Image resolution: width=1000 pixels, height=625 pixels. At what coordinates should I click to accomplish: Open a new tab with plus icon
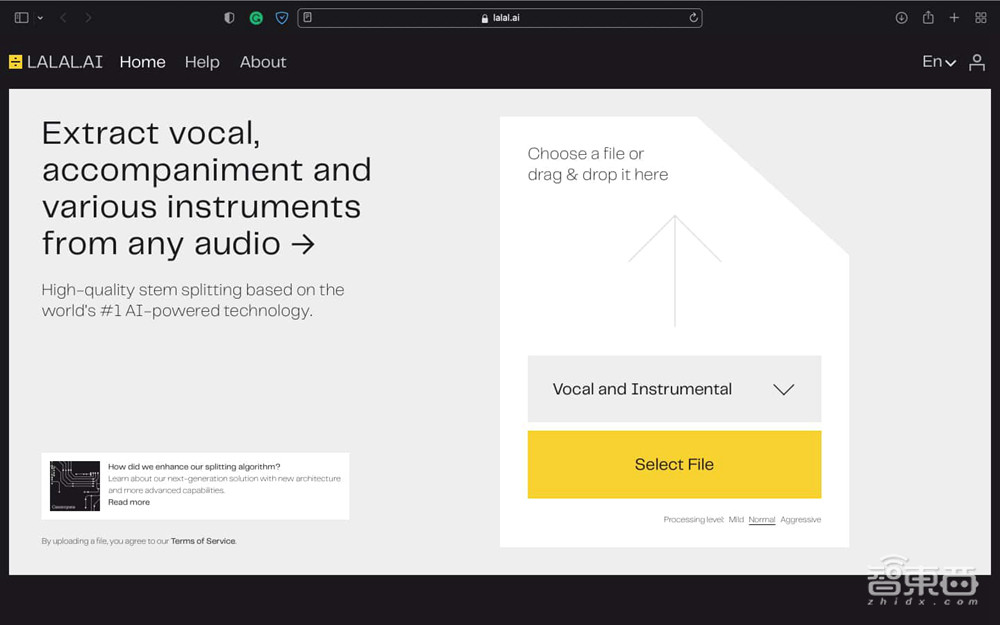[954, 18]
